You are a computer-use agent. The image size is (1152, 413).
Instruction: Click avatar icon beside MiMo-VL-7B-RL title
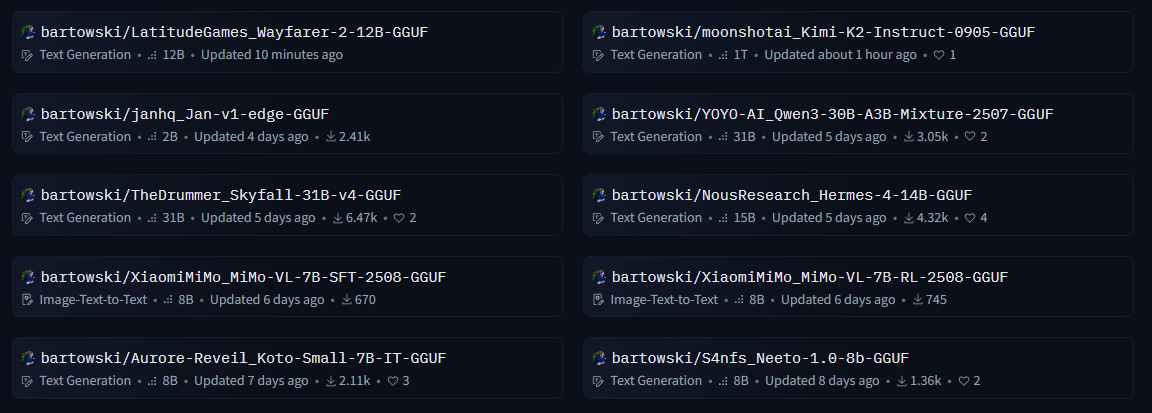coord(599,277)
